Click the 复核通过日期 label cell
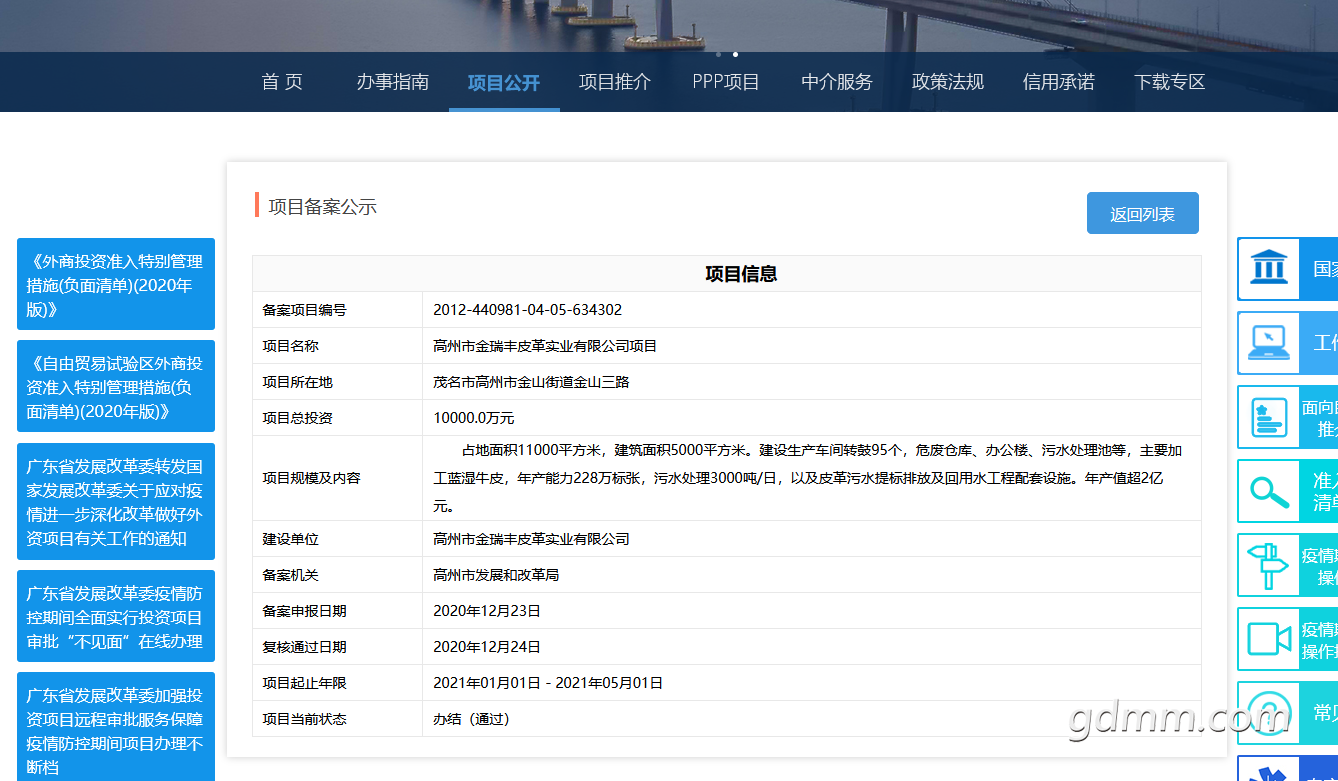Image resolution: width=1338 pixels, height=781 pixels. [337, 647]
